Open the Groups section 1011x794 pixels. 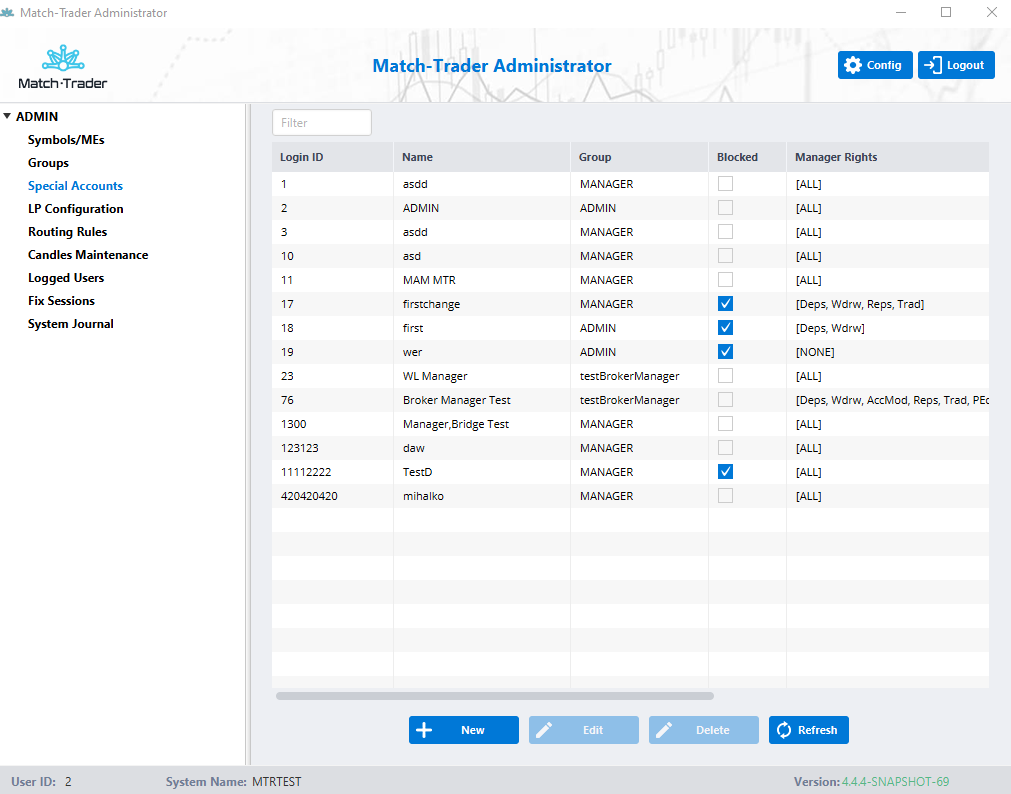[x=48, y=163]
